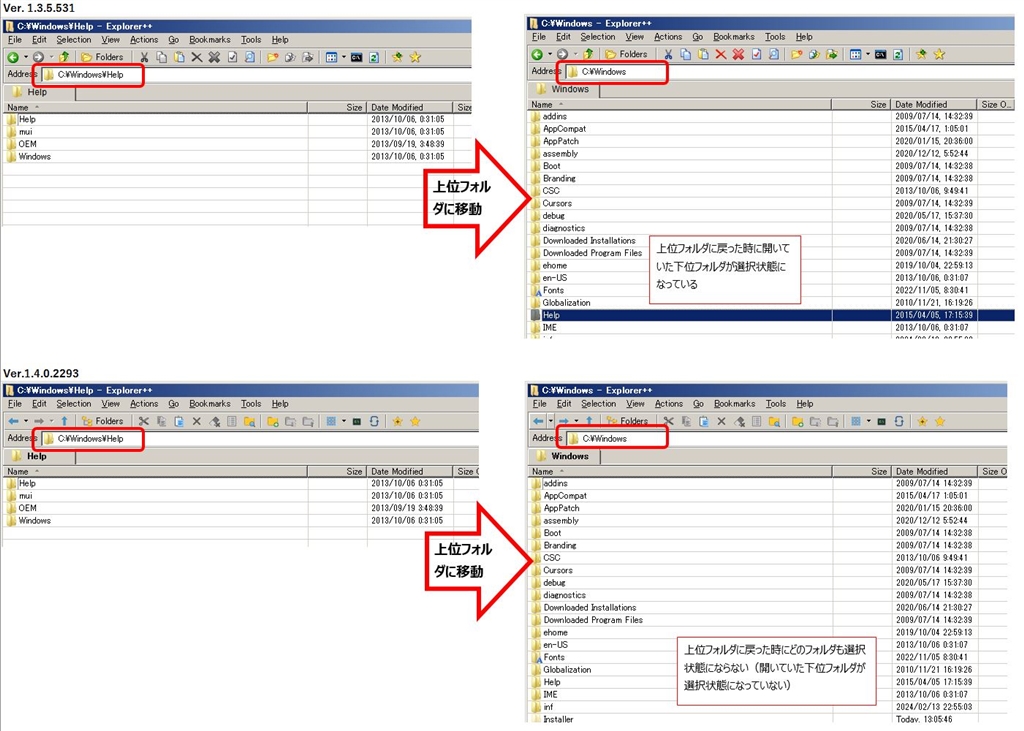
Task: Click Properties icon in the 1.3.5.531 C:\Windows window
Action: 756,54
